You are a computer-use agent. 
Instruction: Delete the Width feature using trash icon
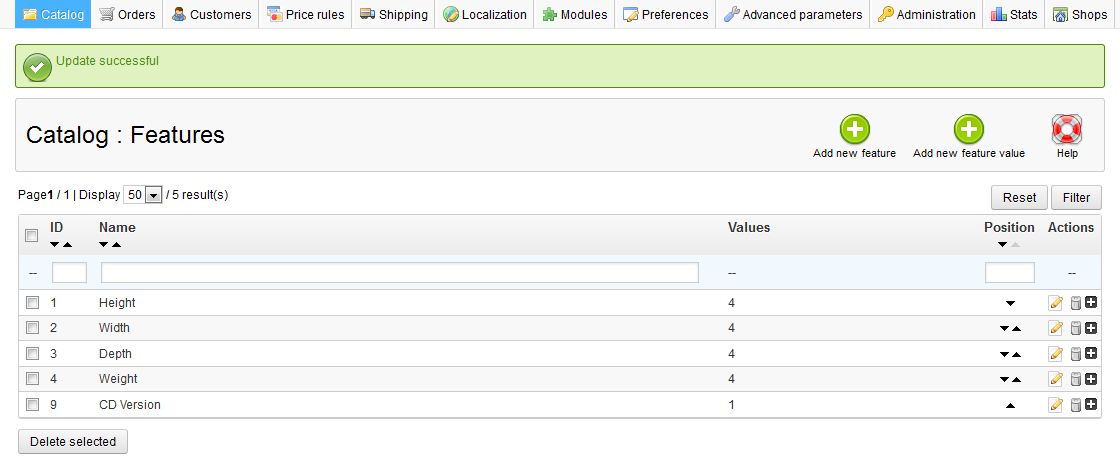click(1075, 328)
